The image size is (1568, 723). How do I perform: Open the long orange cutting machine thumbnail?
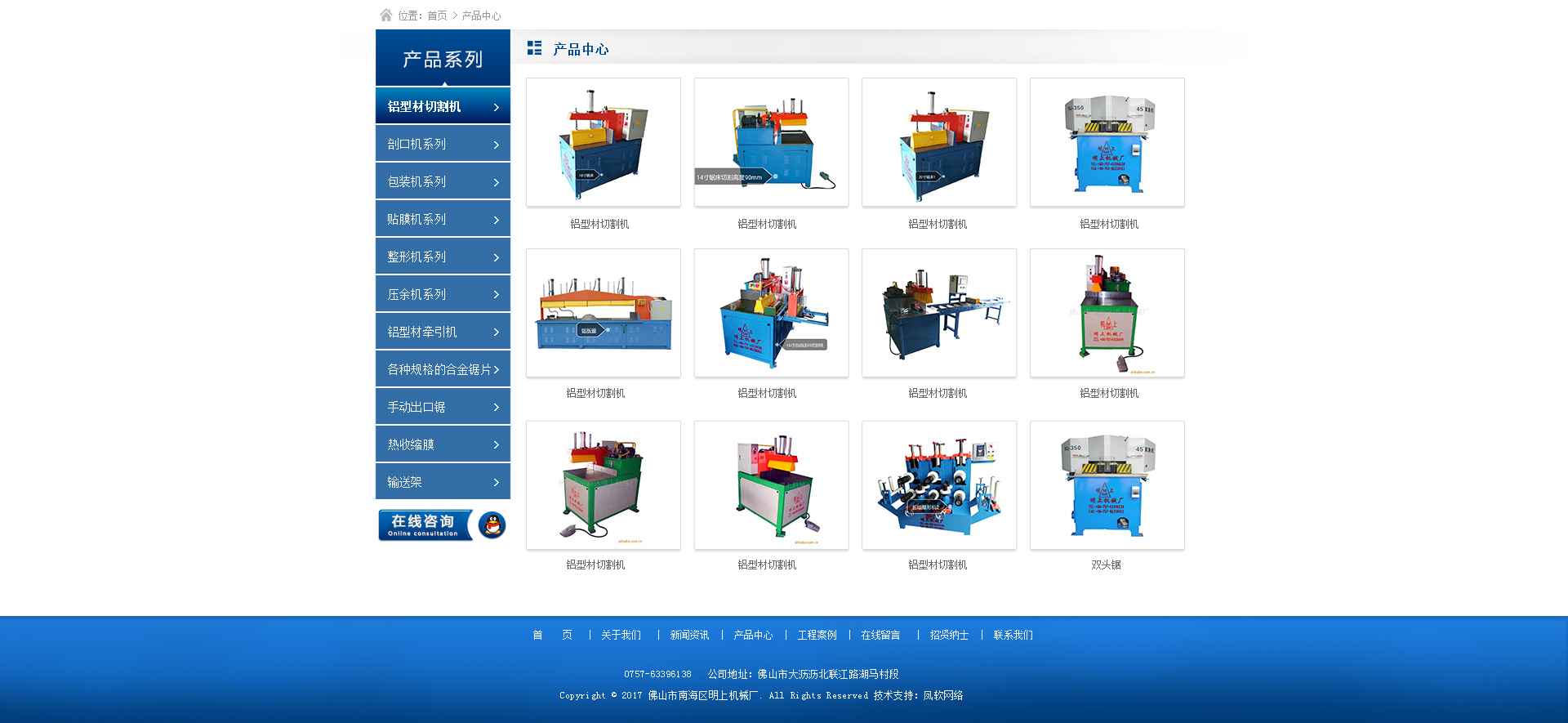tap(604, 313)
